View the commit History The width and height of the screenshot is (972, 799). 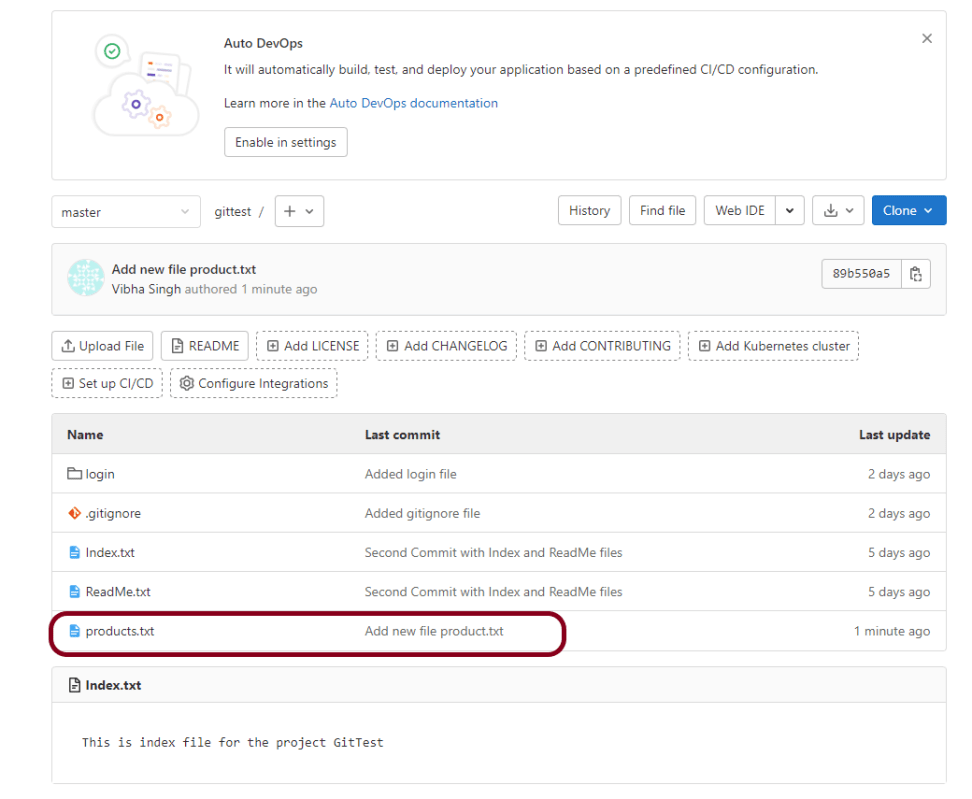(x=589, y=211)
